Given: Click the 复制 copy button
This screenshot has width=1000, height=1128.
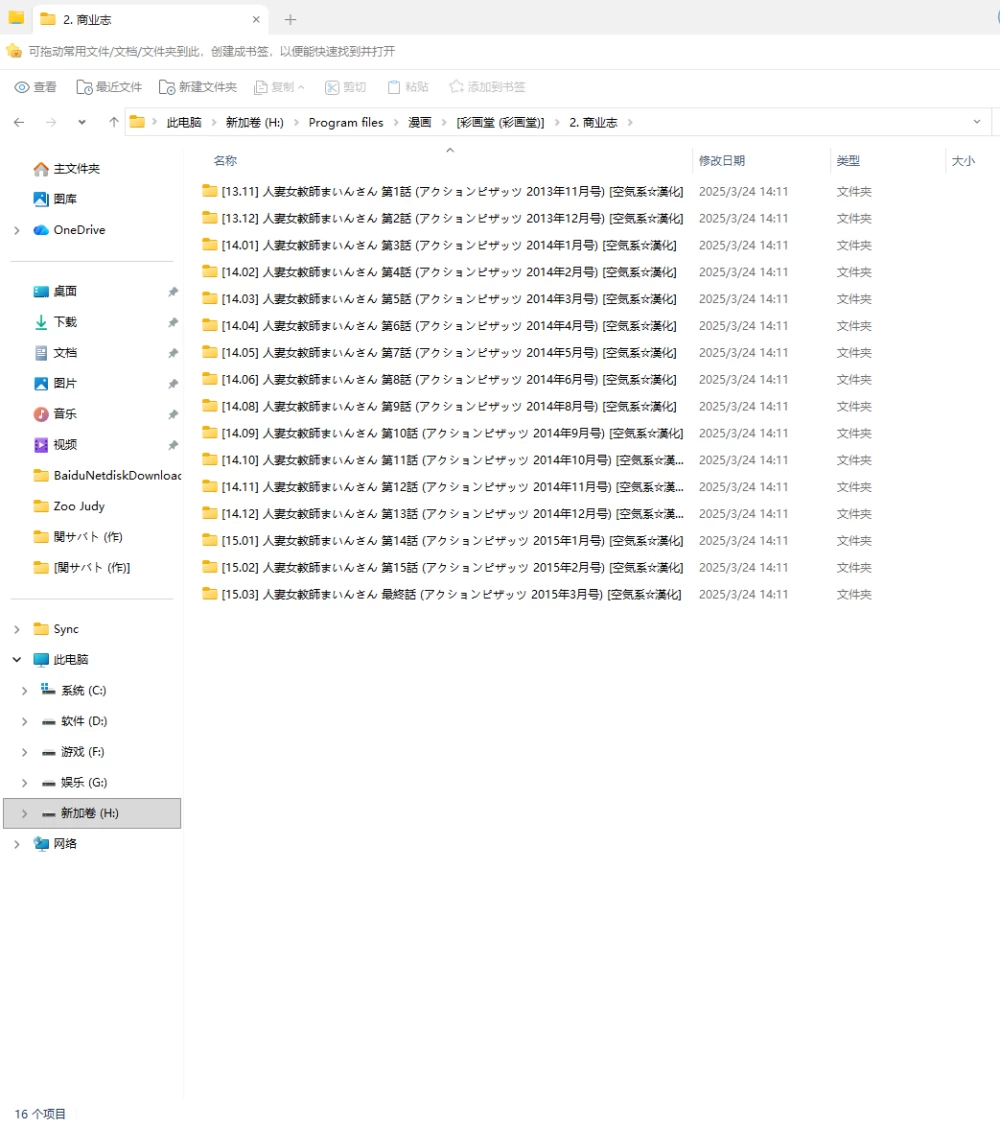Looking at the screenshot, I should [279, 87].
